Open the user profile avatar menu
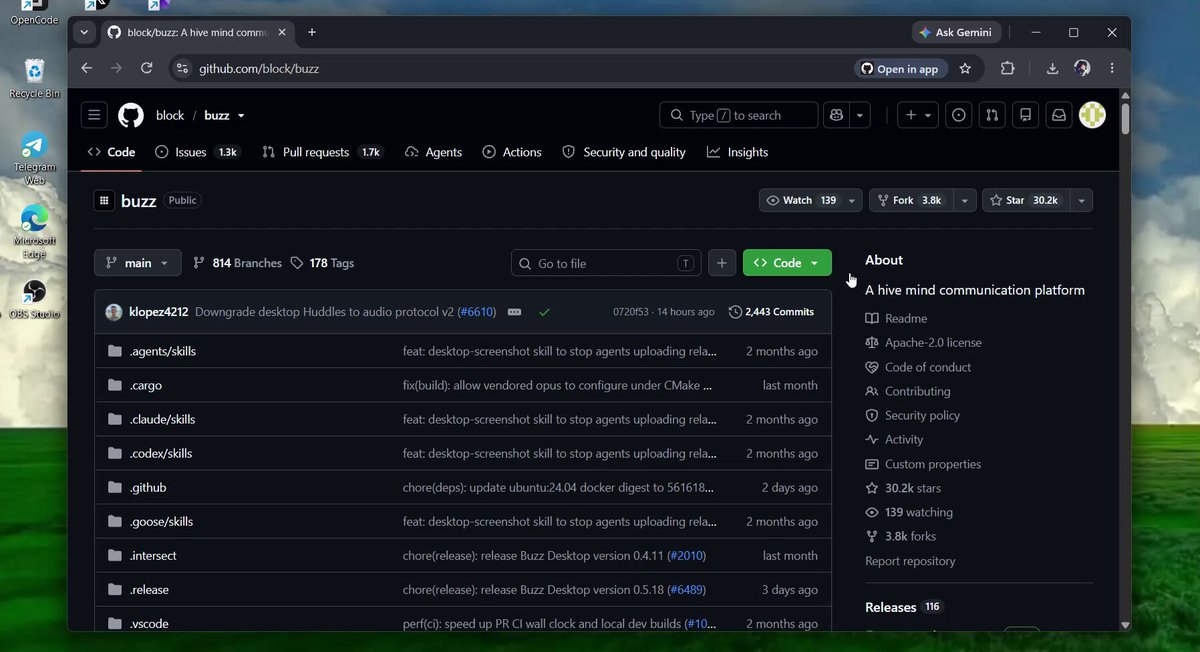Image resolution: width=1200 pixels, height=652 pixels. point(1092,115)
